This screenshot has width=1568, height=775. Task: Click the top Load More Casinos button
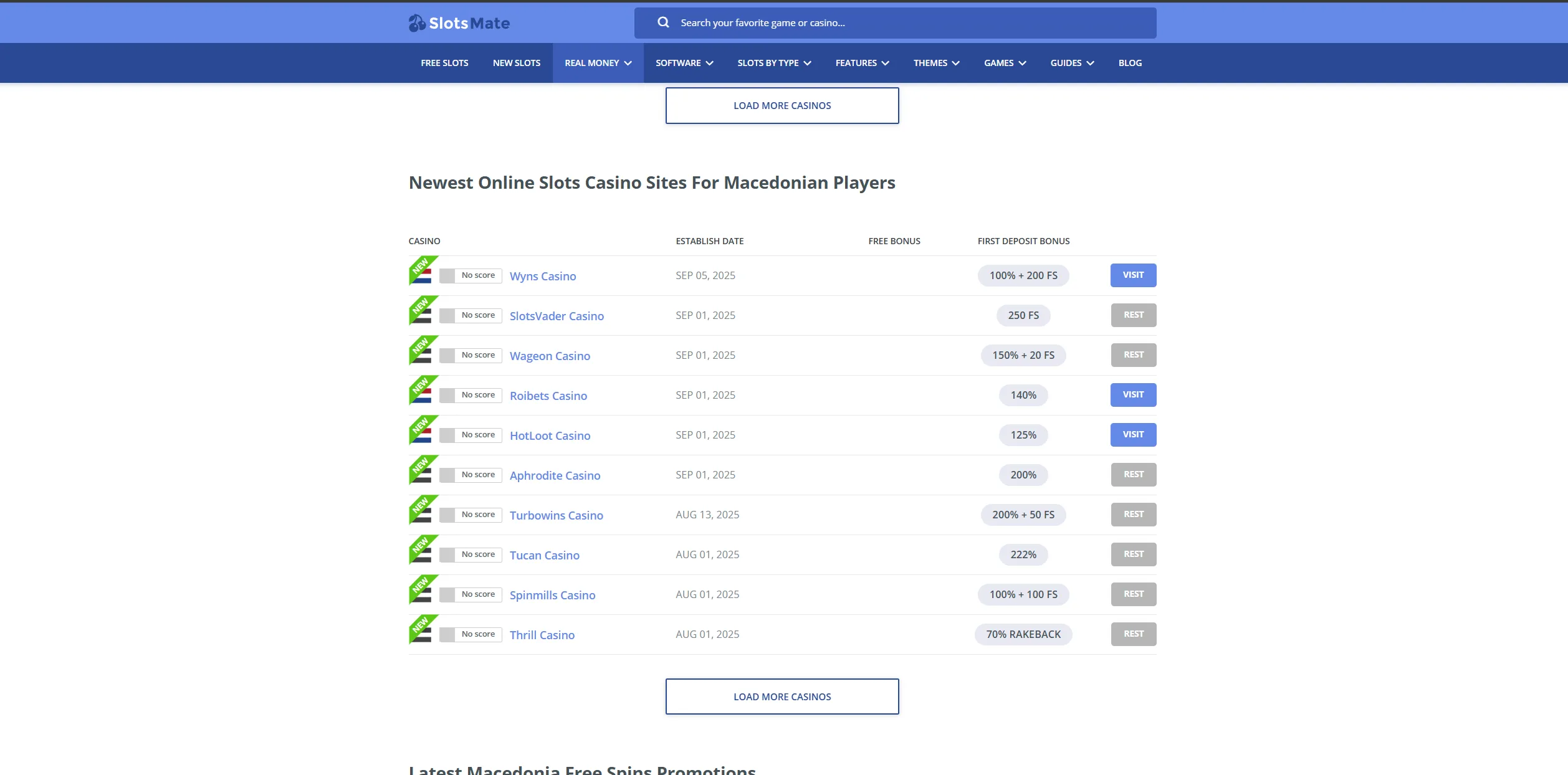tap(782, 105)
